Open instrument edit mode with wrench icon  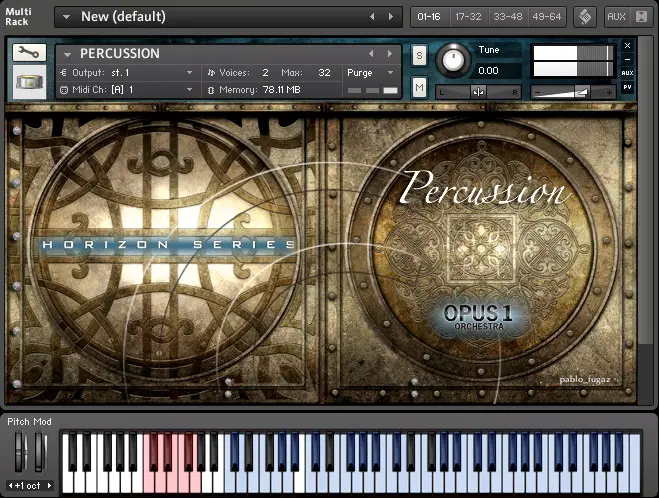29,53
